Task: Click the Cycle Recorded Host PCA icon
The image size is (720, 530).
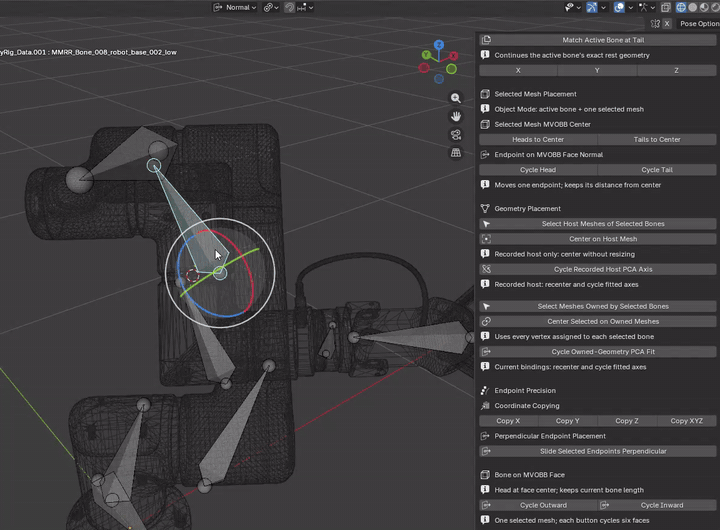Action: [486, 269]
